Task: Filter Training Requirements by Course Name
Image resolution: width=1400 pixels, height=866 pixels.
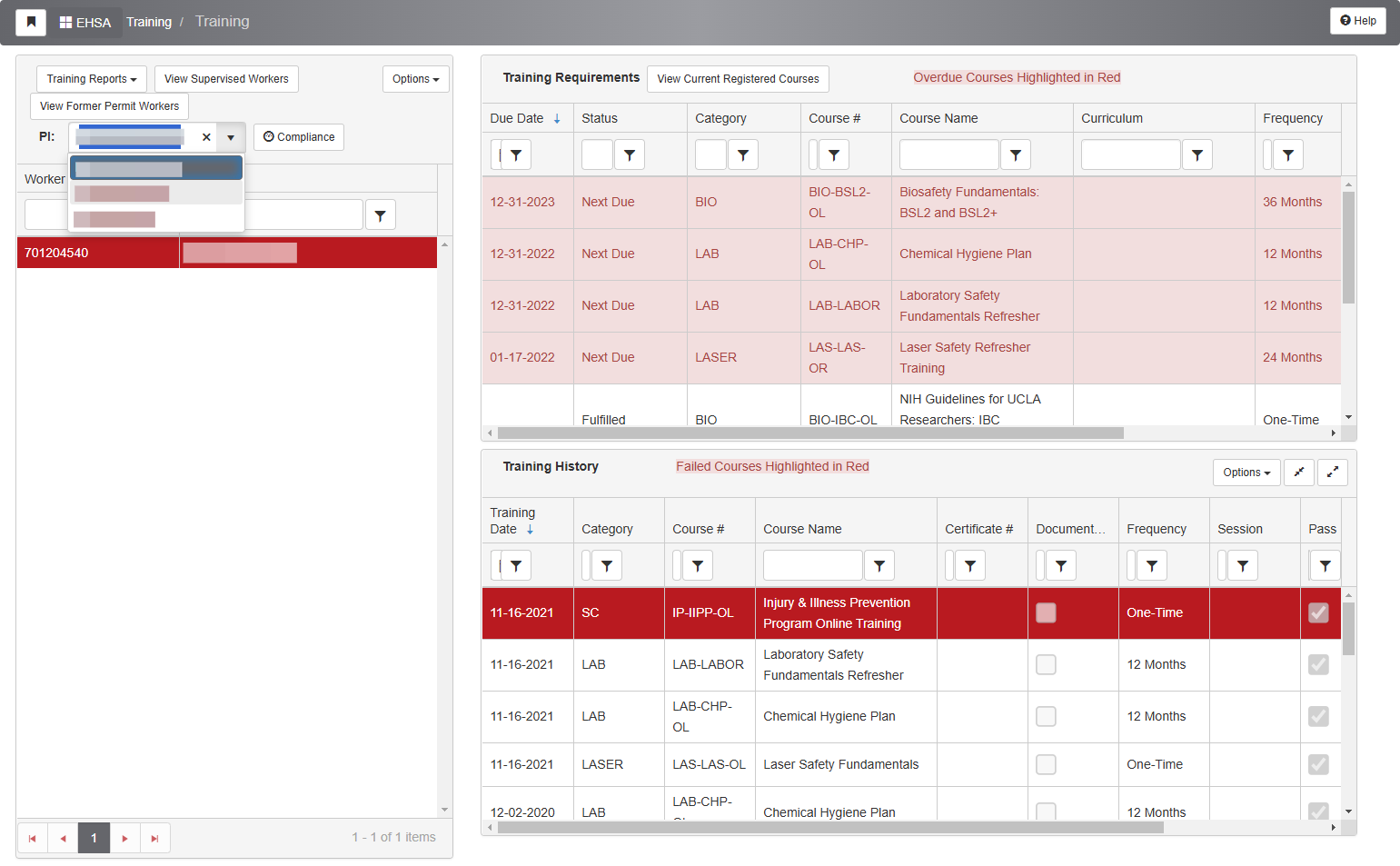Action: (1016, 154)
